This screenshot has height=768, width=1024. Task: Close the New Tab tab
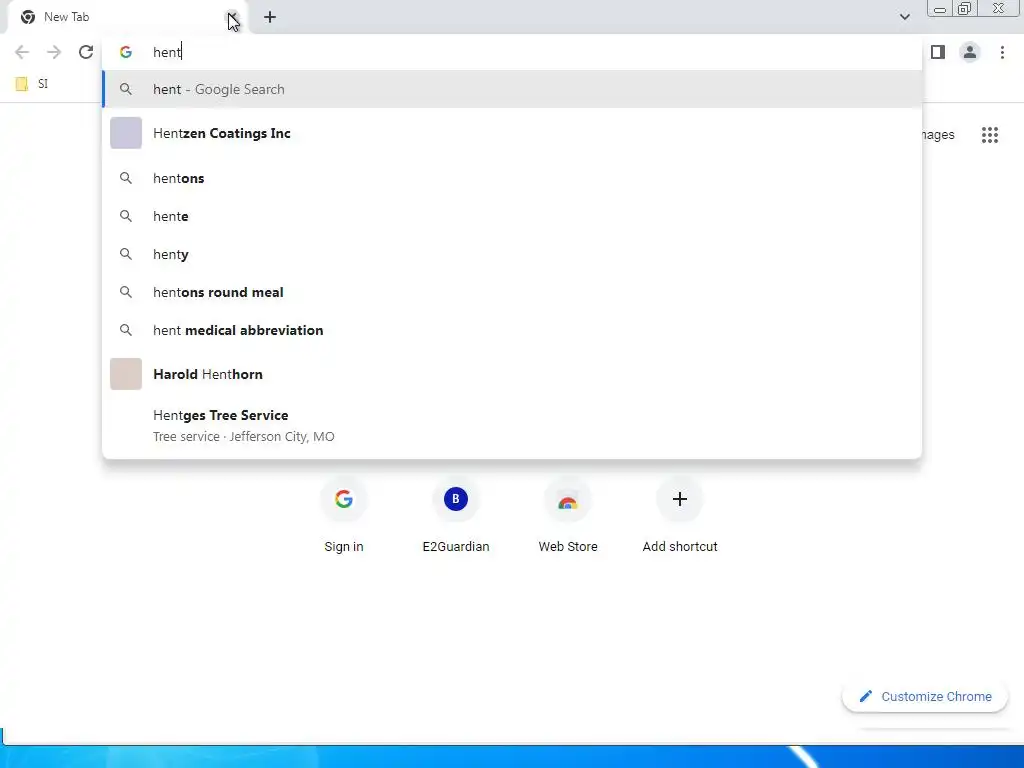(232, 17)
